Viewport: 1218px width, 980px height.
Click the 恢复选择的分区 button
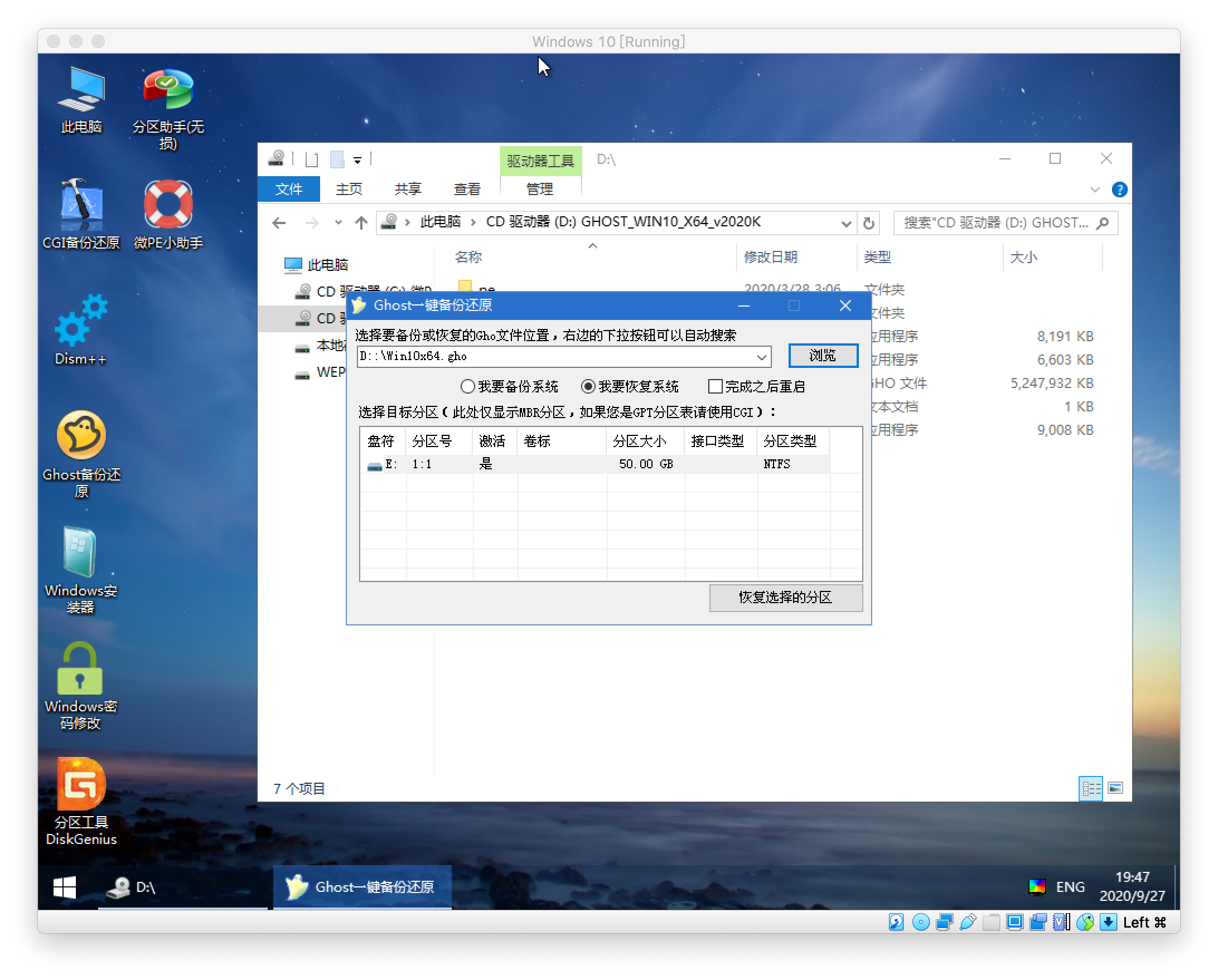pos(785,598)
